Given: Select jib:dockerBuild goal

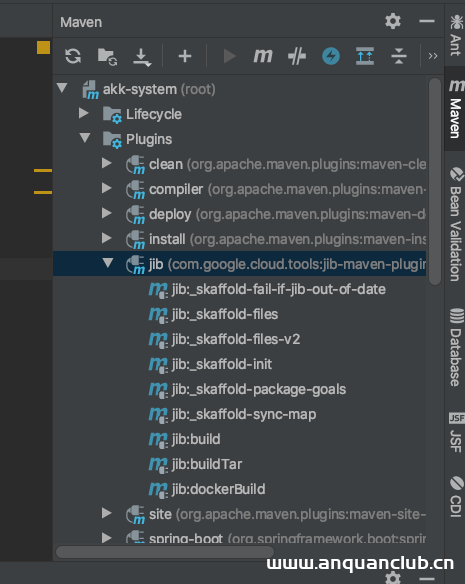Looking at the screenshot, I should (x=240, y=489).
